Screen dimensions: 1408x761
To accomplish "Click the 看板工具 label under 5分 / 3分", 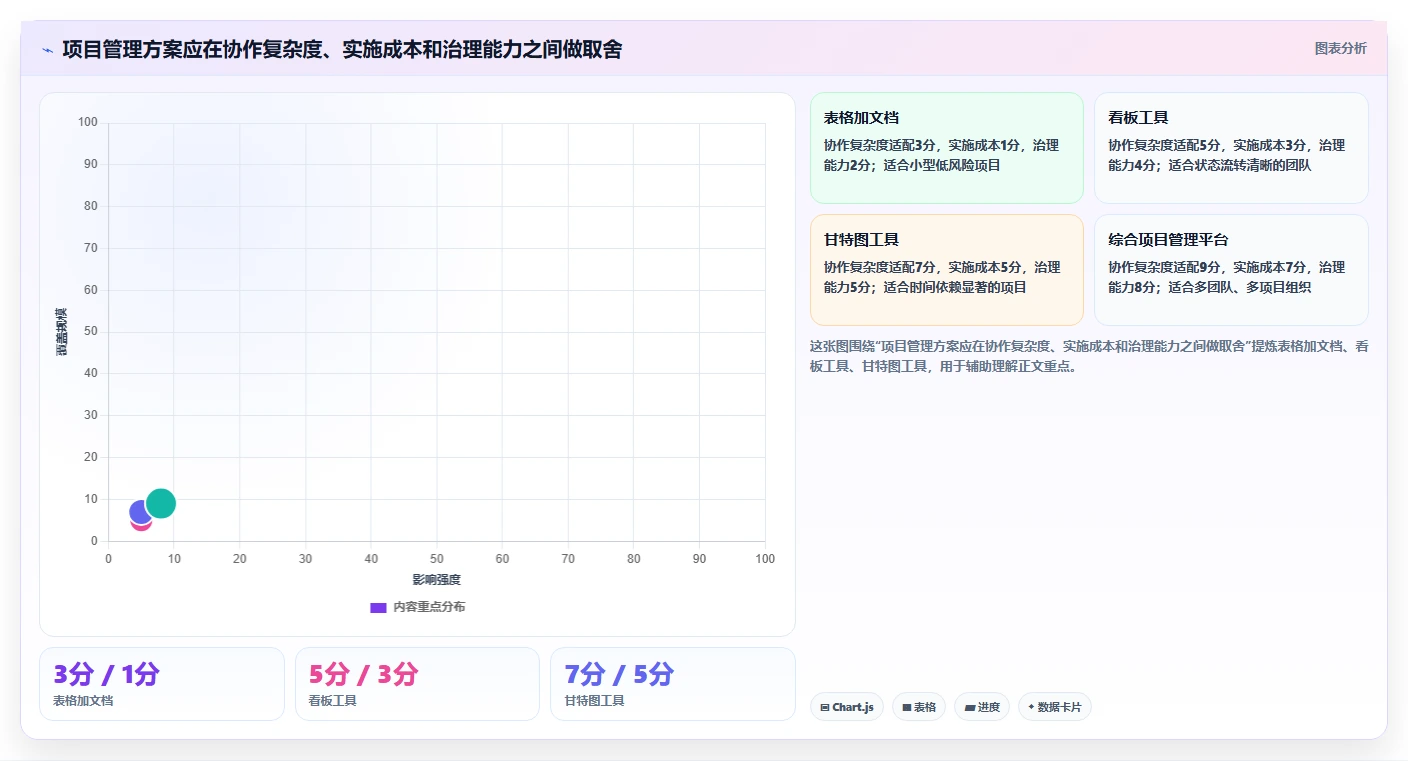I will [333, 701].
